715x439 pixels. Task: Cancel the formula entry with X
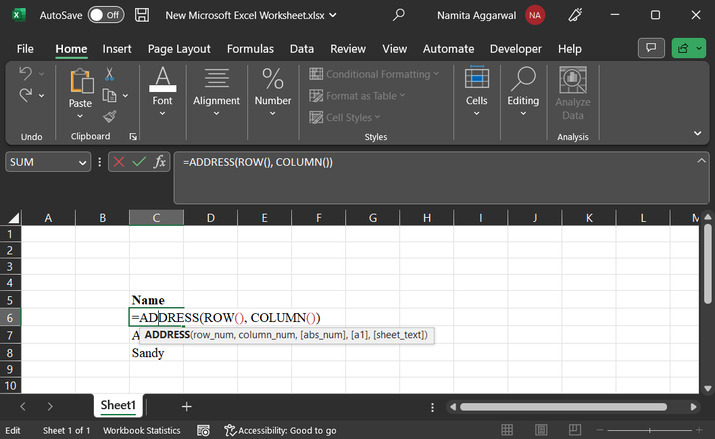tap(119, 162)
